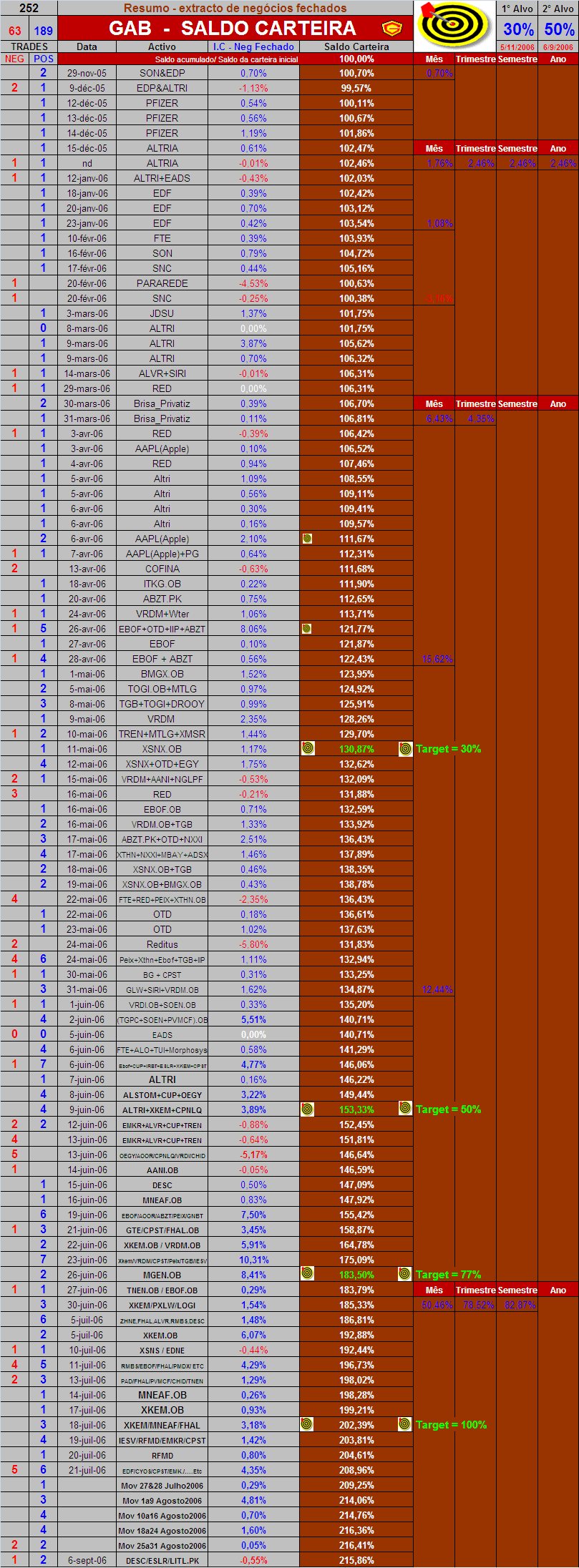
Task: Select the 'JDSU' asset cell
Action: [x=162, y=313]
